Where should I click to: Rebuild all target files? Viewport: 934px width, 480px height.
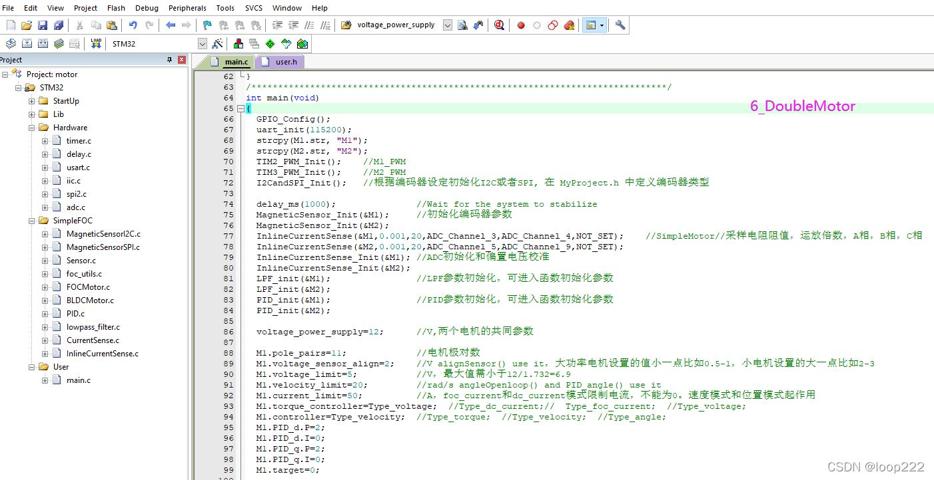[42, 43]
